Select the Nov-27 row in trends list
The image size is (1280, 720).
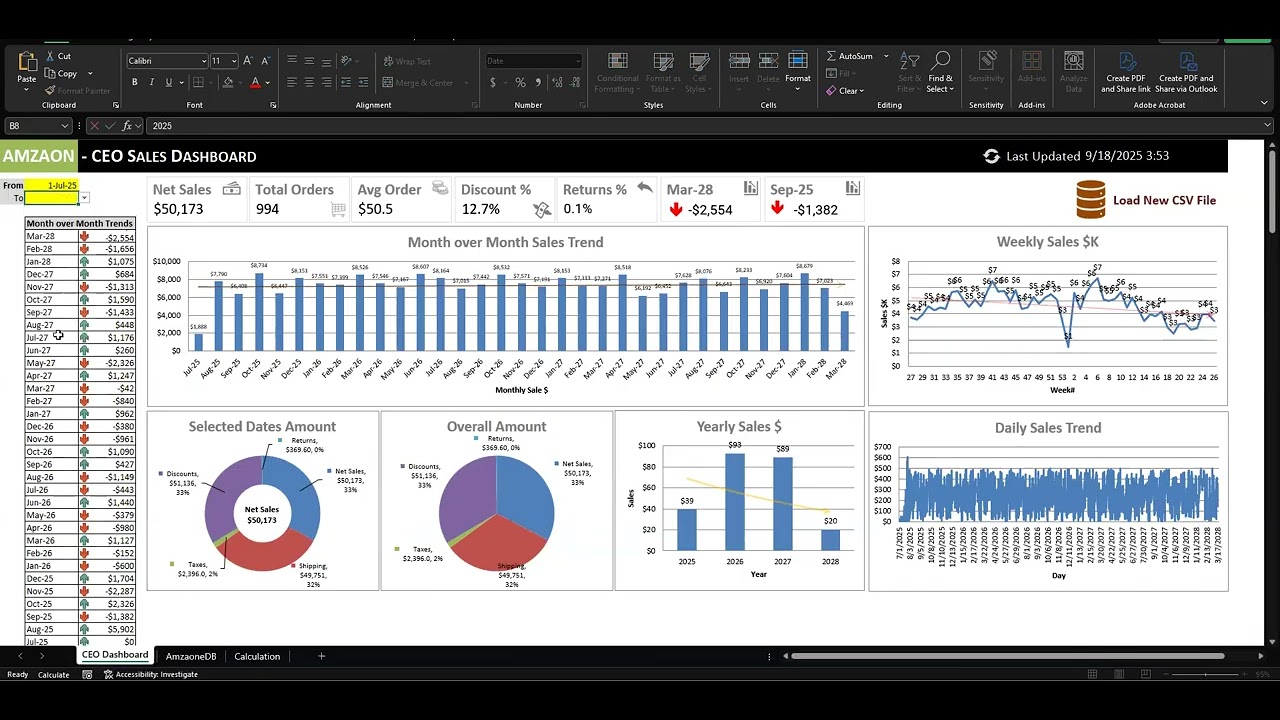click(80, 287)
